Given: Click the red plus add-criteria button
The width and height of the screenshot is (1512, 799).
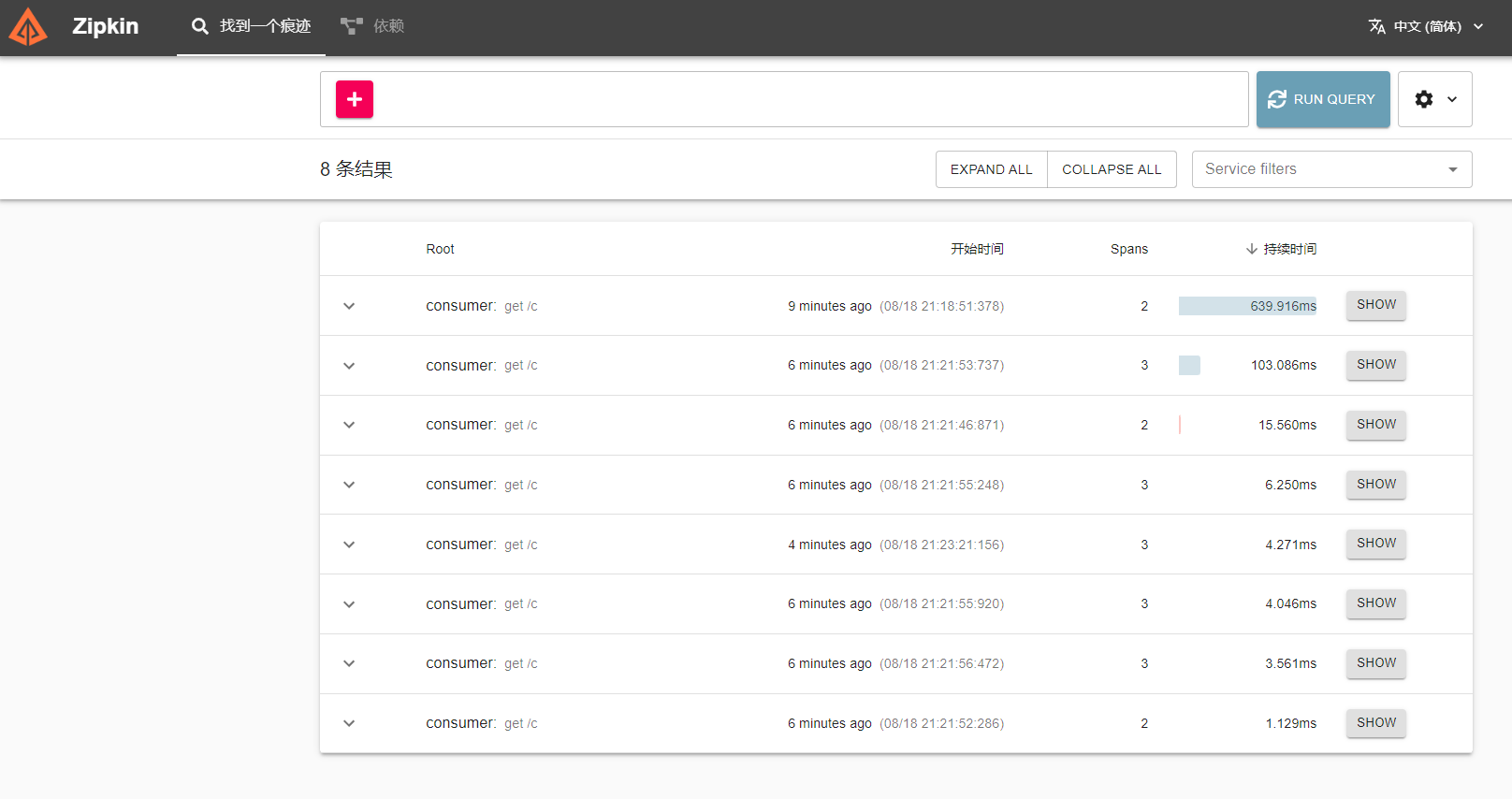Looking at the screenshot, I should coord(355,99).
